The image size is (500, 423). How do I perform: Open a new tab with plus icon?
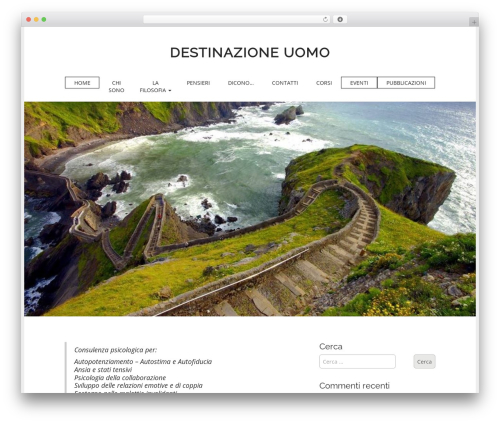(474, 22)
